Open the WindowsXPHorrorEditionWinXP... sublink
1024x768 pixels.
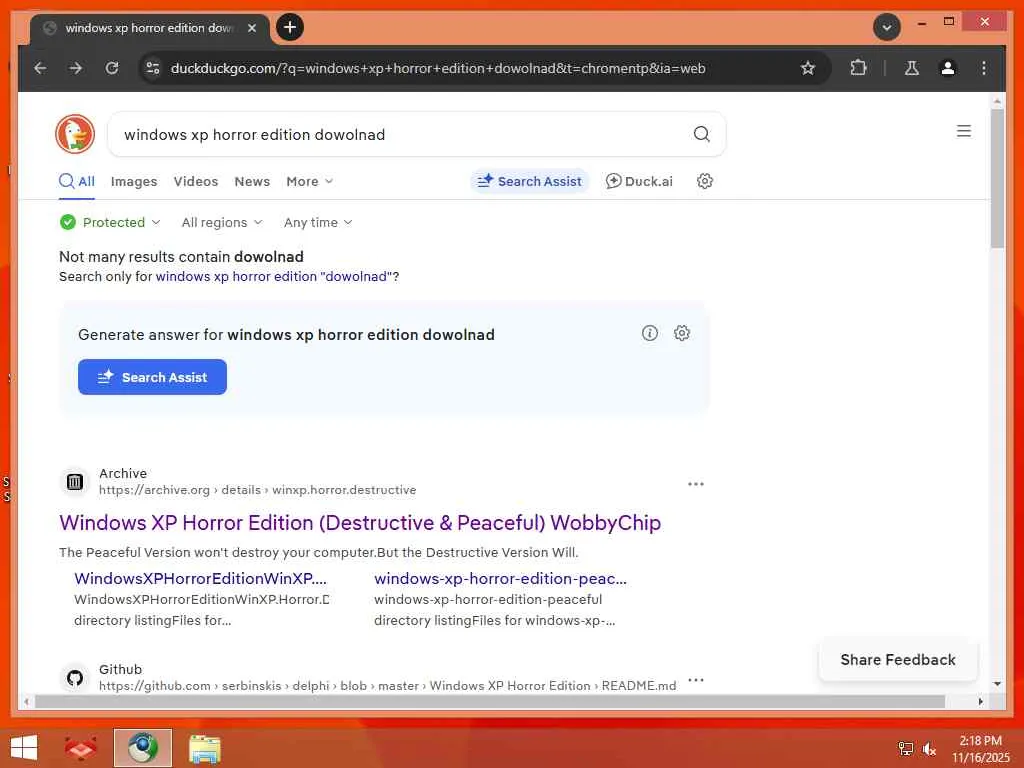pyautogui.click(x=200, y=578)
